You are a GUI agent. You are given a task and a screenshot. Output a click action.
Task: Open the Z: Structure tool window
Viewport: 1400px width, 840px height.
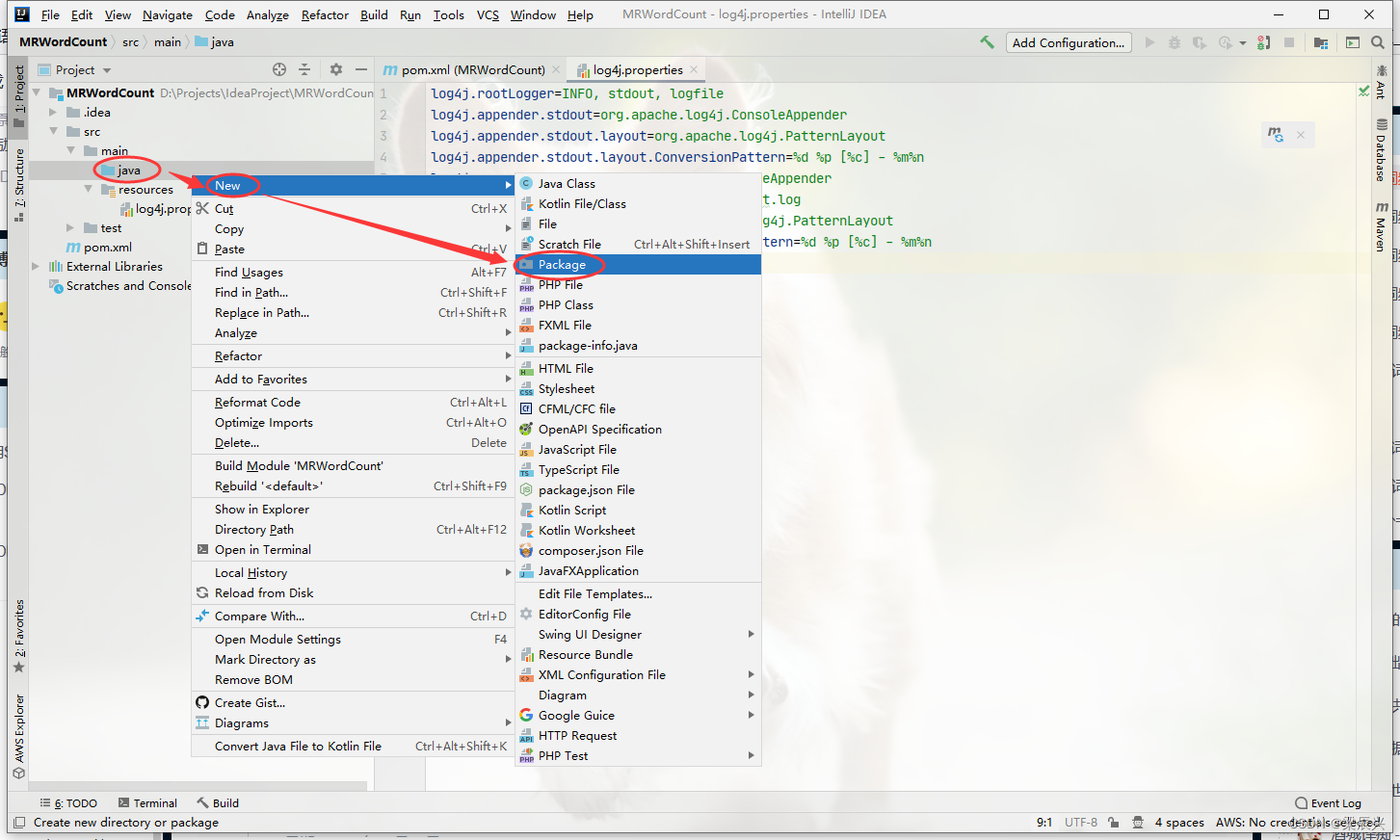pos(18,185)
